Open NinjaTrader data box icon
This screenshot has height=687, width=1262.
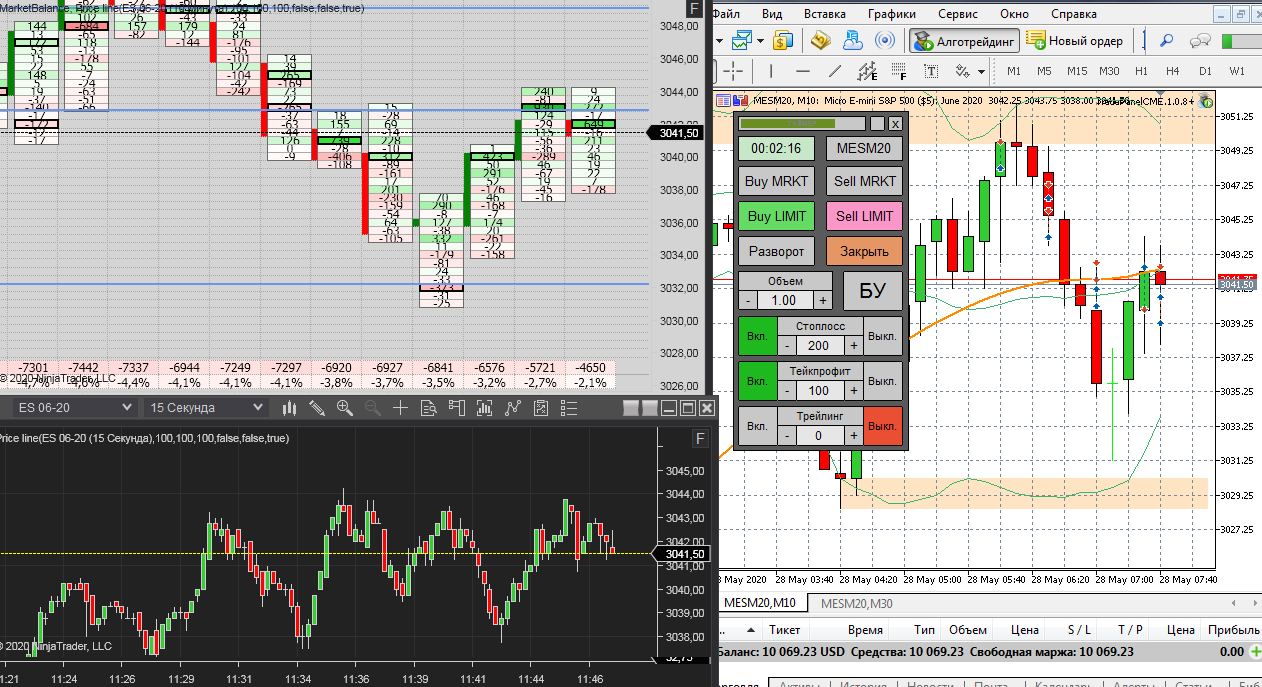pyautogui.click(x=429, y=408)
